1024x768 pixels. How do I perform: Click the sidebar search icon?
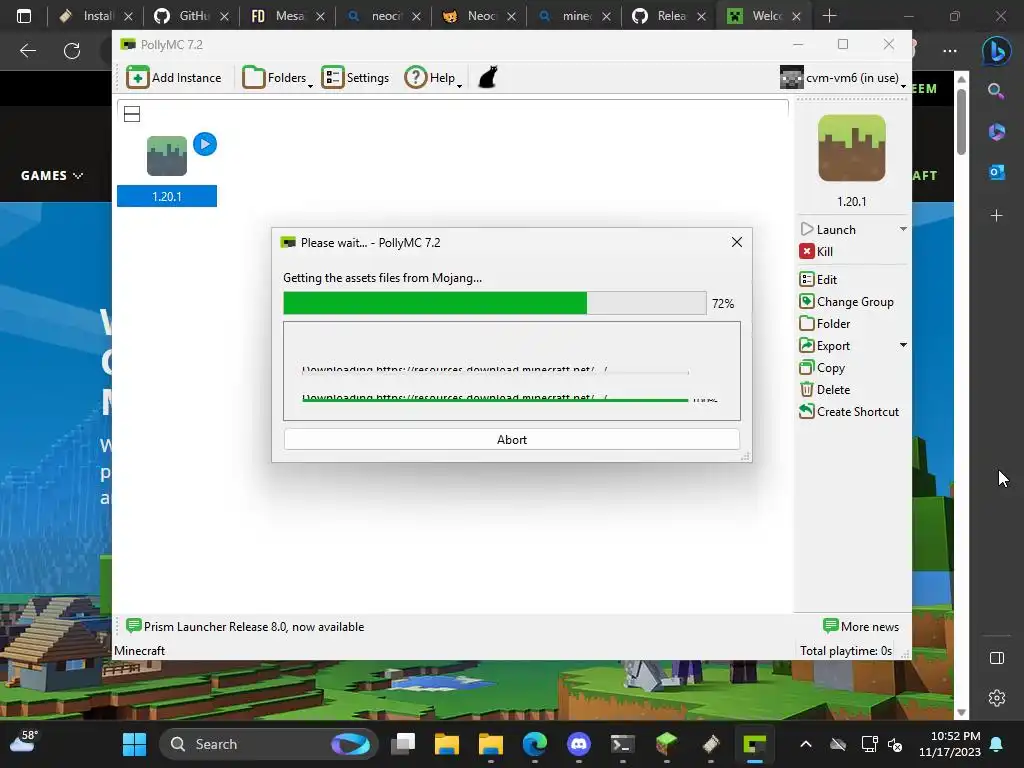(996, 91)
